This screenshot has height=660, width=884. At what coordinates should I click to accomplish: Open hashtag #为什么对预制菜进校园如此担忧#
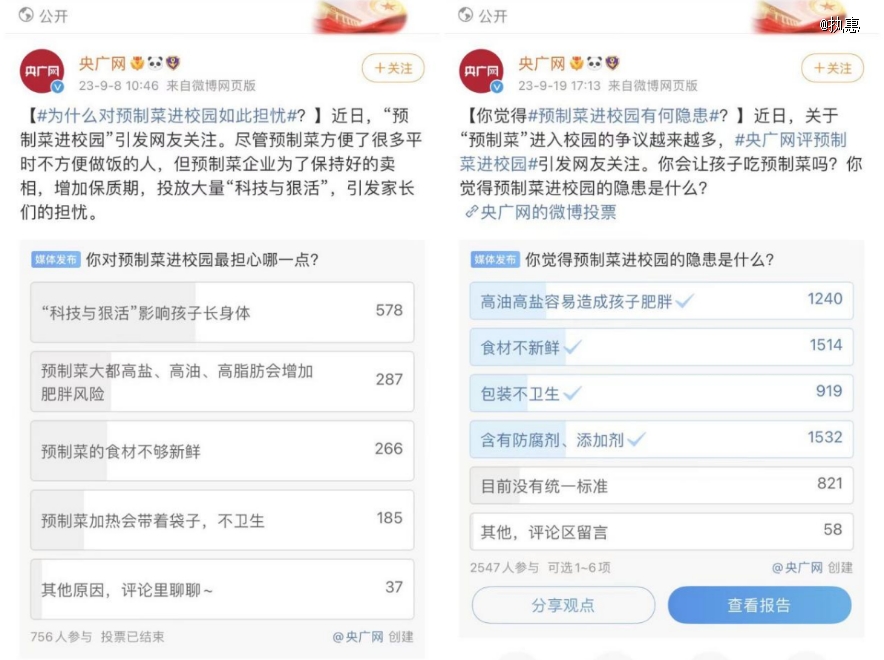pos(167,116)
